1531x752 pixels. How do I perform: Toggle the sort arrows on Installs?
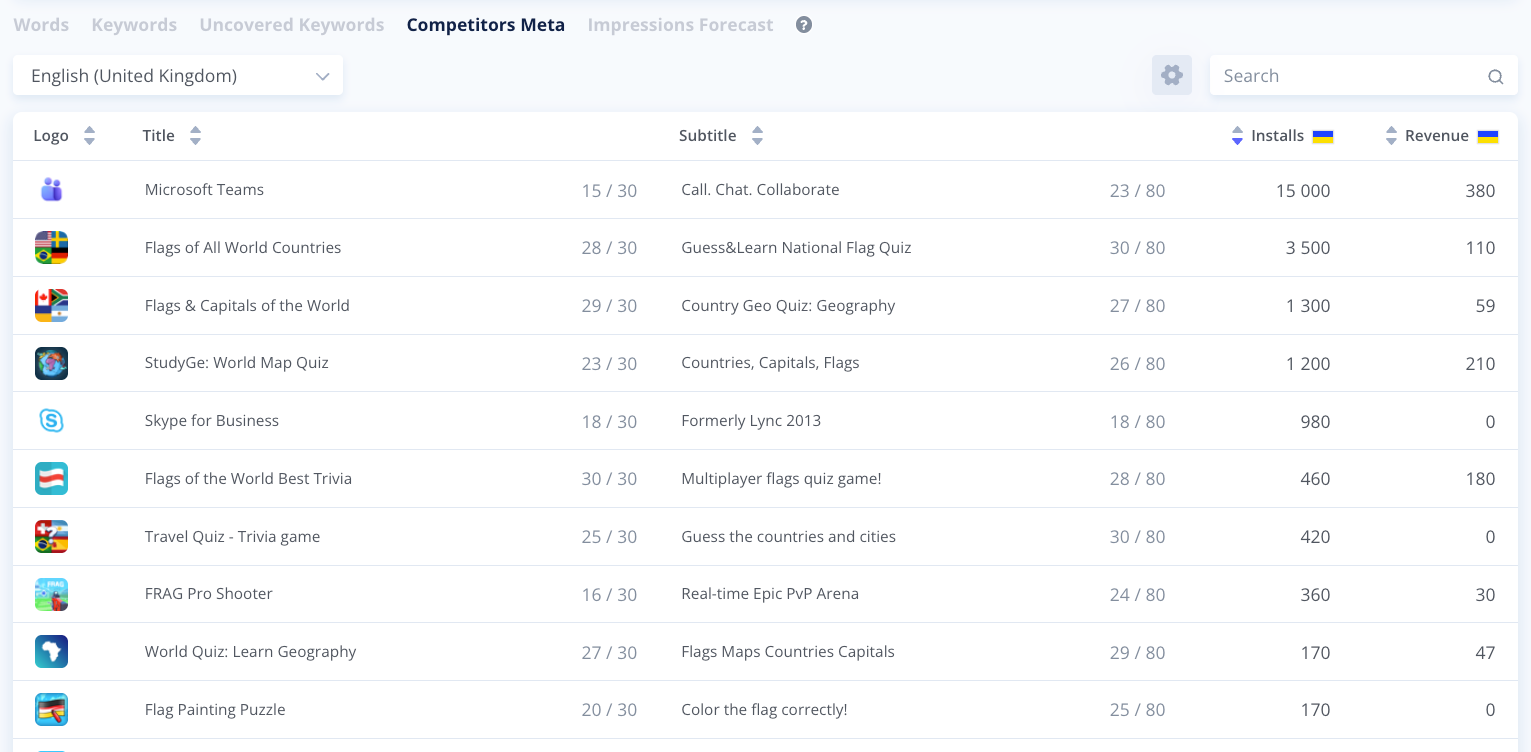[1237, 136]
